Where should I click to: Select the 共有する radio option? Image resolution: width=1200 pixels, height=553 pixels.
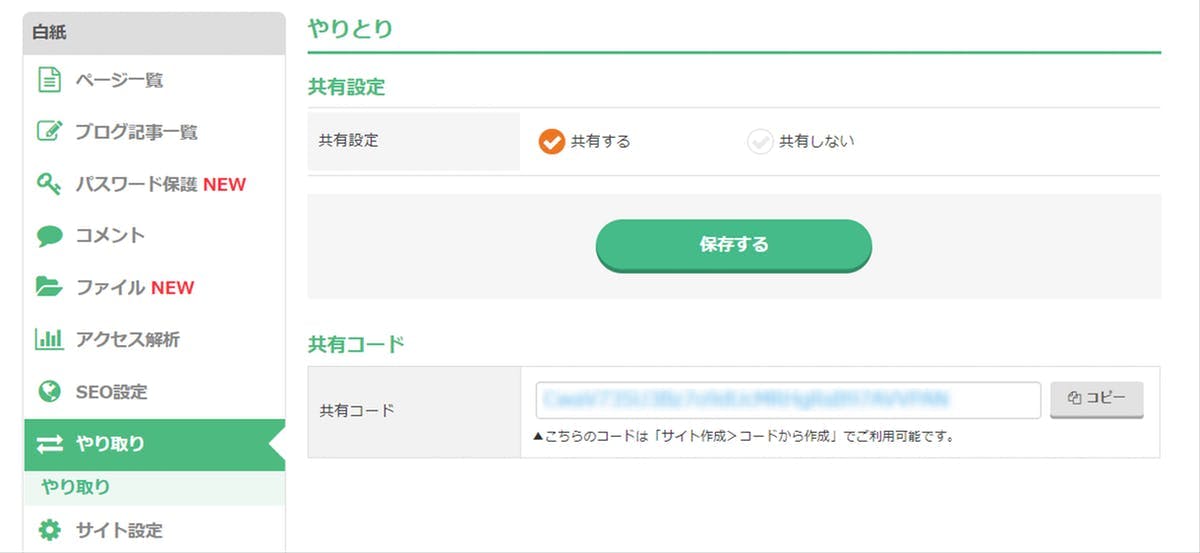click(x=552, y=142)
